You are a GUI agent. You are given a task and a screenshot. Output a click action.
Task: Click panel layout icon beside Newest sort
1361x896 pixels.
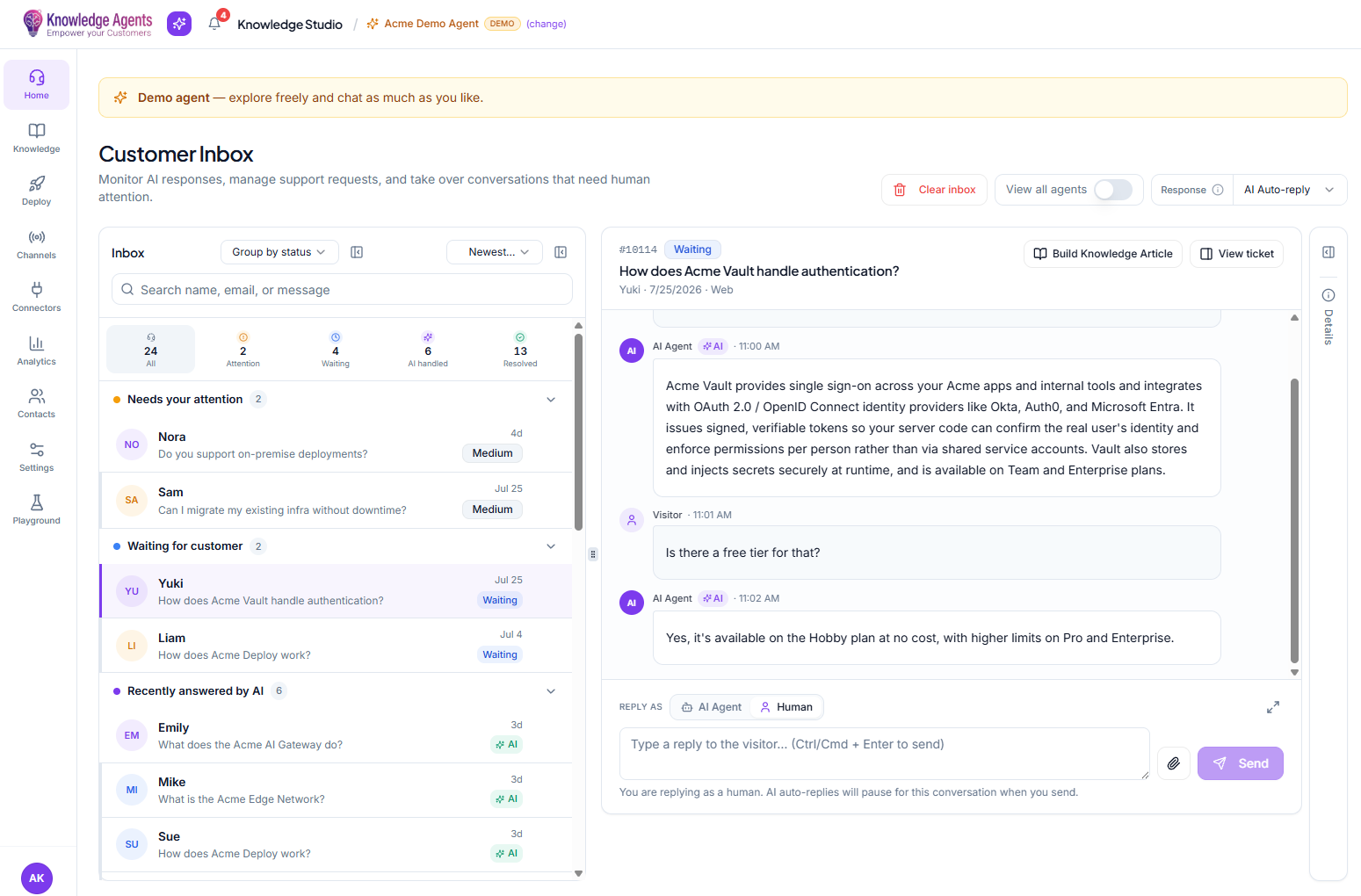561,252
